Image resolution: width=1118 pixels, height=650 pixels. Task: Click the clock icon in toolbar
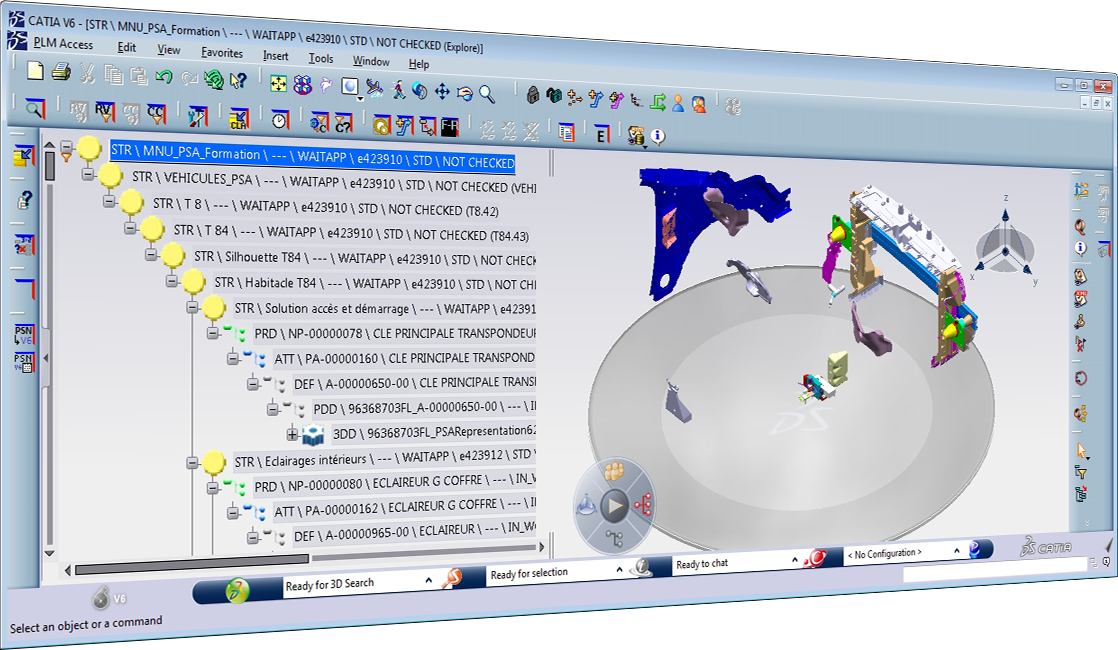click(x=280, y=120)
